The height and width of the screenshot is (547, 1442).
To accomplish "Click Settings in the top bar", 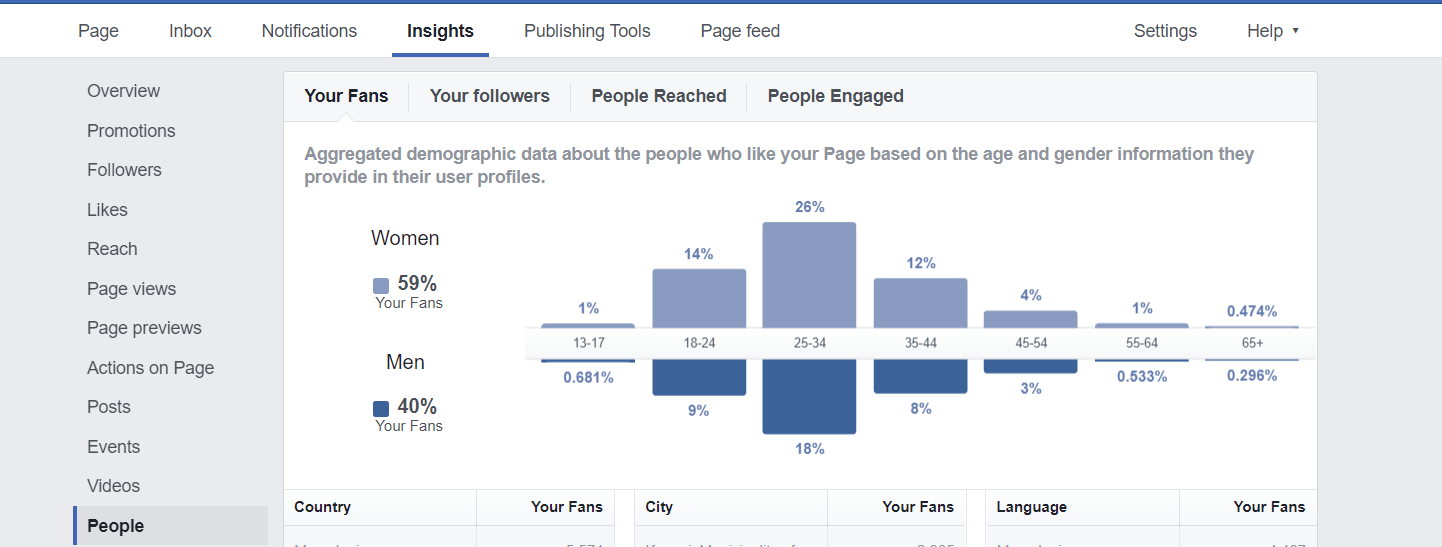I will (x=1165, y=31).
